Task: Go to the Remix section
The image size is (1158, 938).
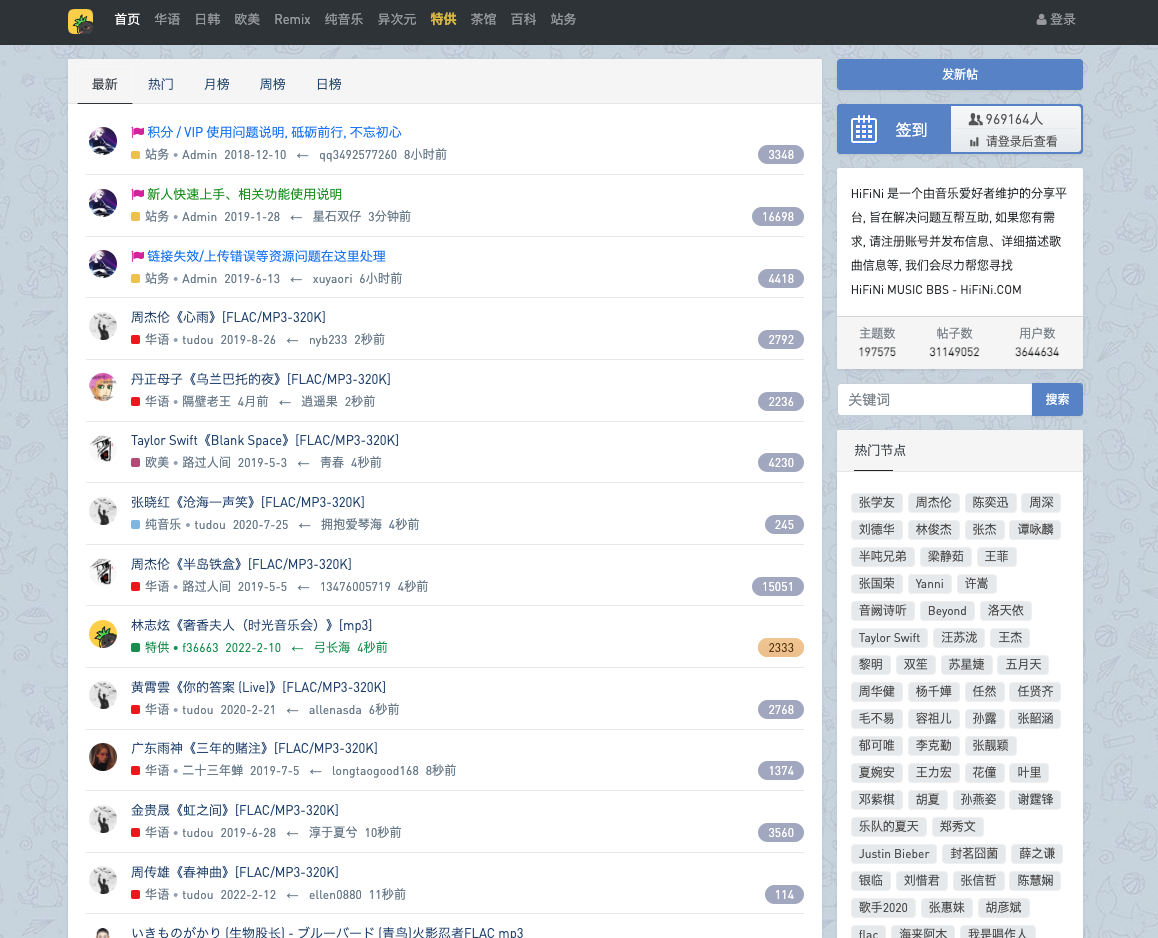Action: [292, 19]
